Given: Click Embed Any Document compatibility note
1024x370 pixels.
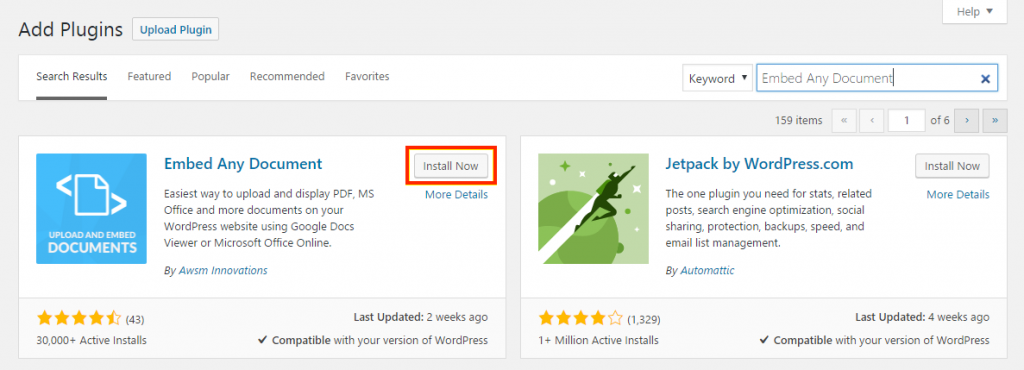Looking at the screenshot, I should point(372,340).
